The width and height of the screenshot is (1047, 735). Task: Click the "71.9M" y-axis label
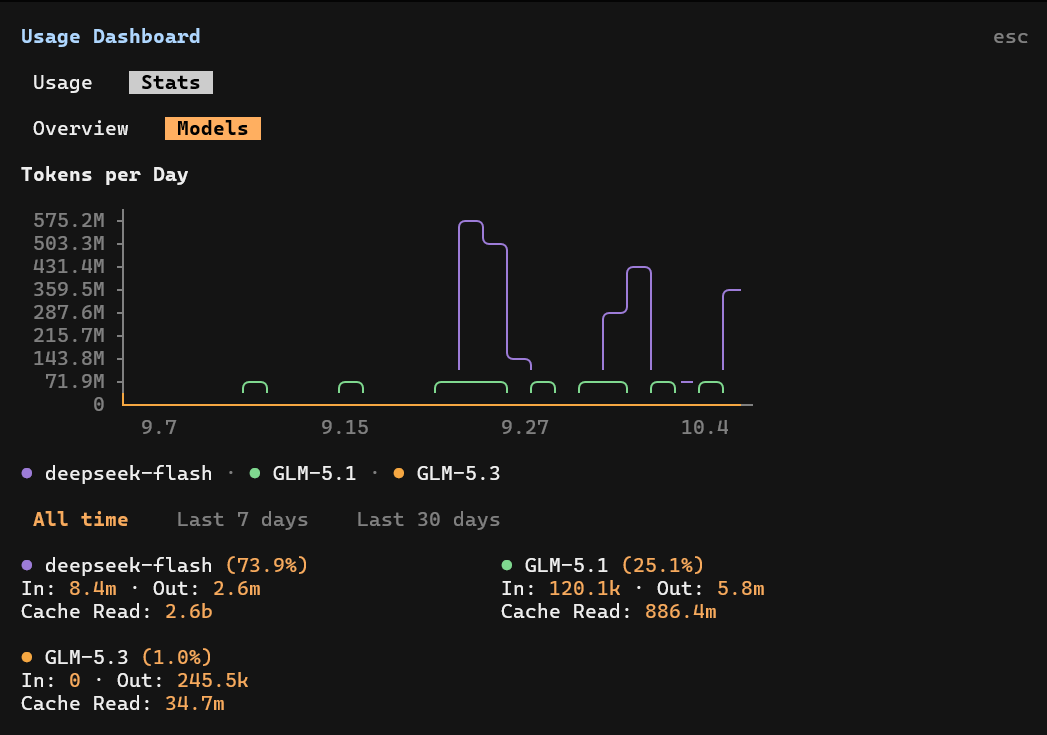click(x=75, y=381)
